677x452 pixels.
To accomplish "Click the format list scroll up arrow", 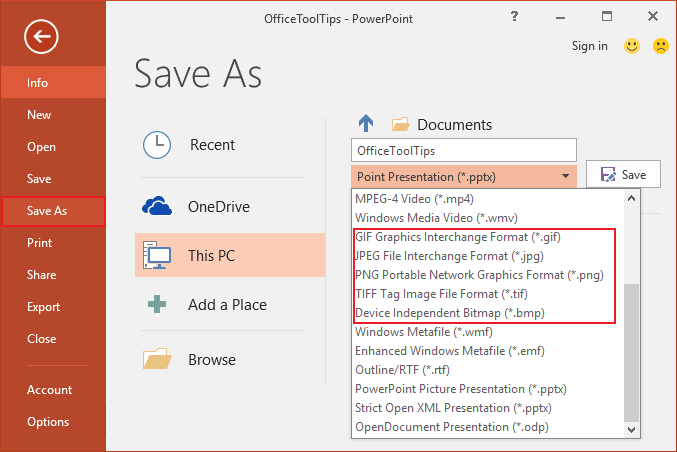I will pyautogui.click(x=631, y=198).
